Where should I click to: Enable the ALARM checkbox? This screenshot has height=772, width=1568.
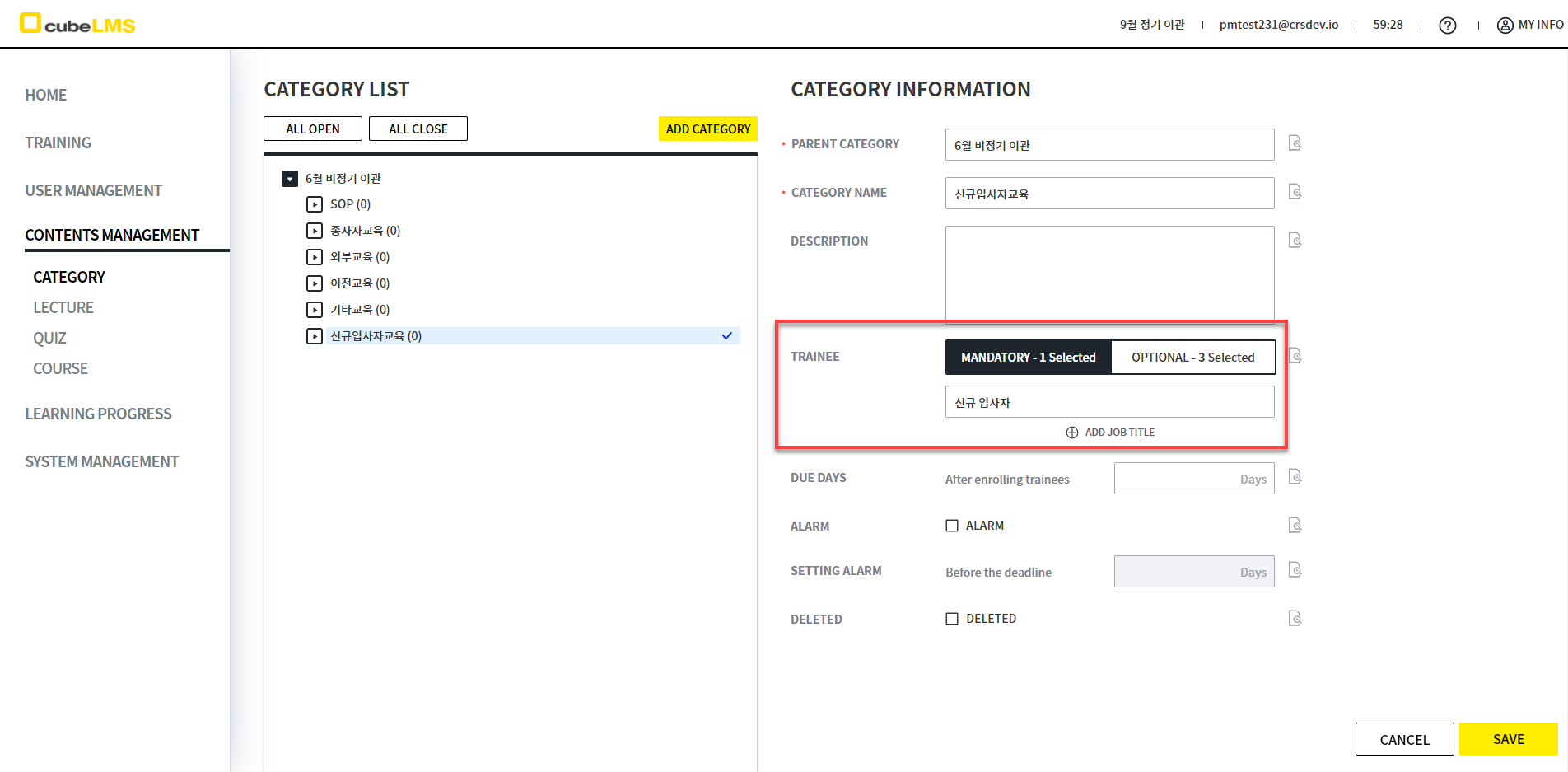click(952, 526)
